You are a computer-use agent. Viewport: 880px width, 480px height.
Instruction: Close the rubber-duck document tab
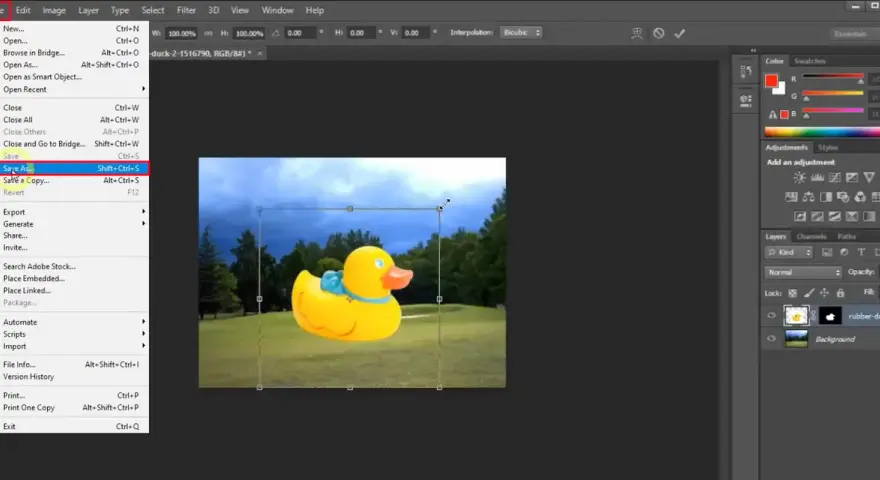(260, 53)
